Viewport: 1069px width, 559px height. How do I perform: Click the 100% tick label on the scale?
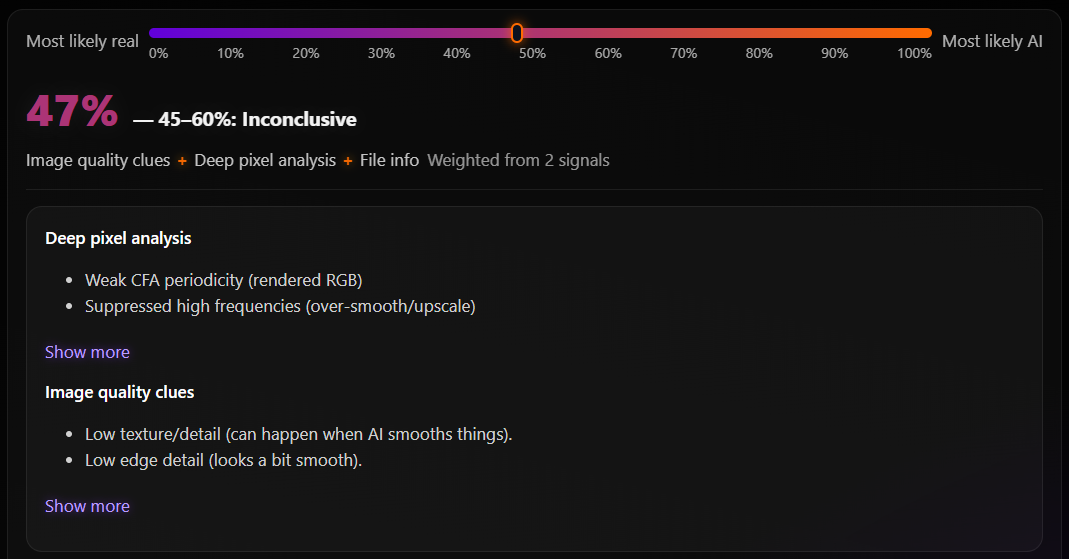click(x=914, y=53)
